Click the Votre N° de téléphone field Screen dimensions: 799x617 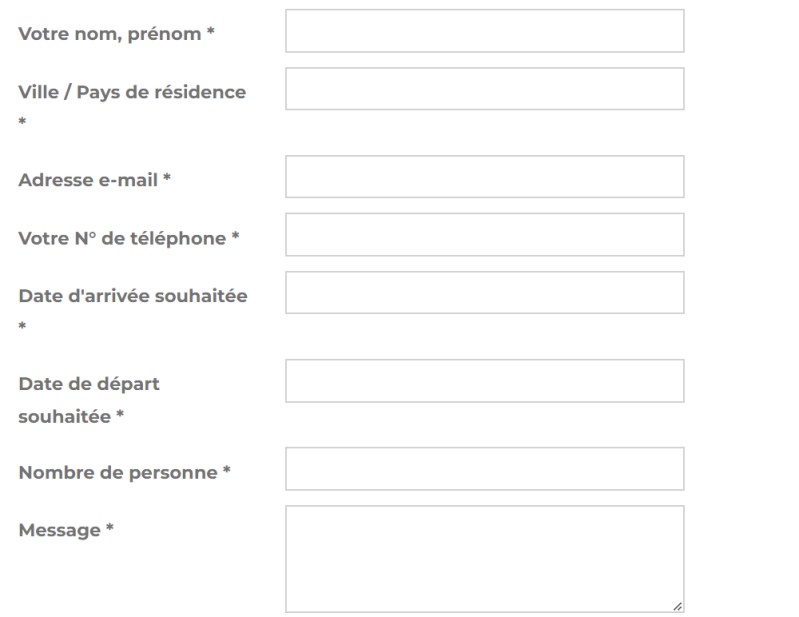484,235
